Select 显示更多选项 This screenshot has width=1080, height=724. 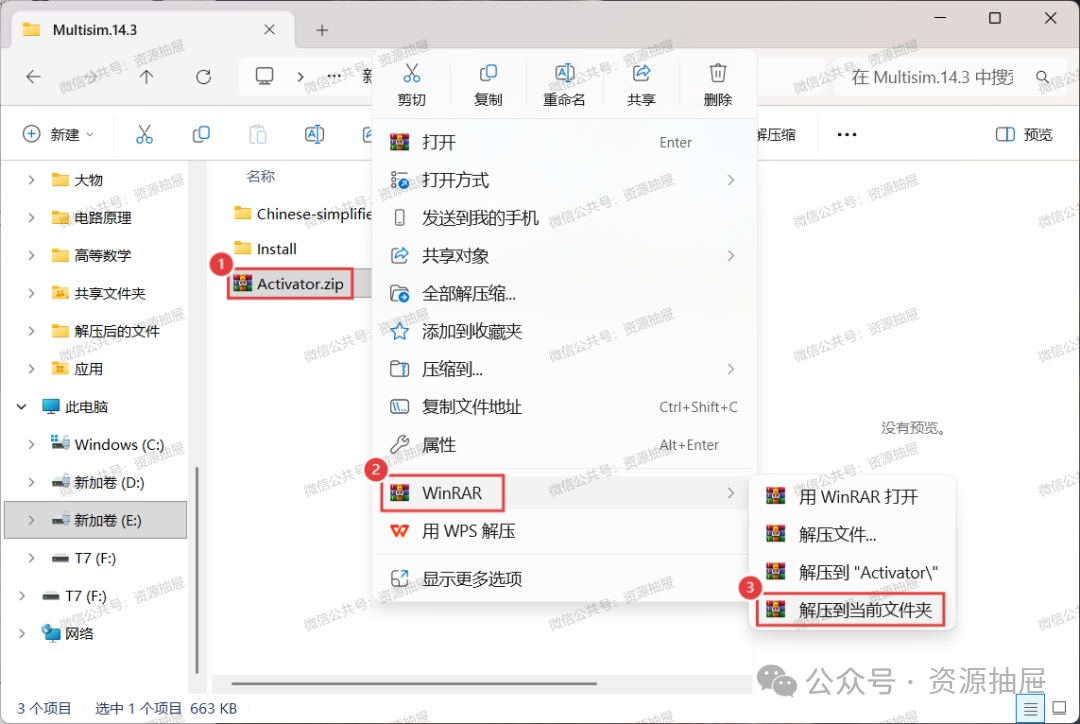(x=564, y=579)
